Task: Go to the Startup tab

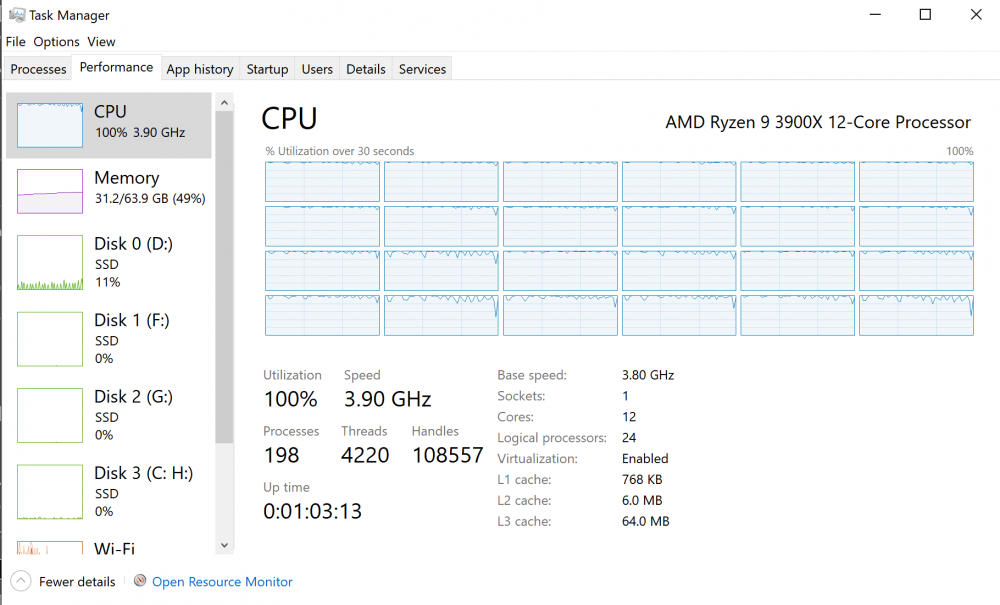Action: coord(267,69)
